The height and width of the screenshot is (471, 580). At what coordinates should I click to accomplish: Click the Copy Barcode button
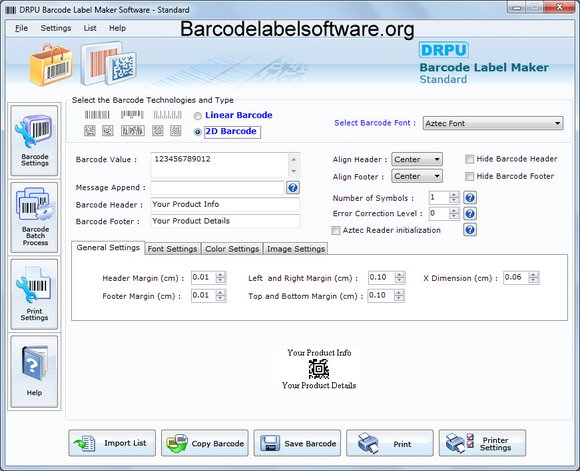tap(205, 443)
